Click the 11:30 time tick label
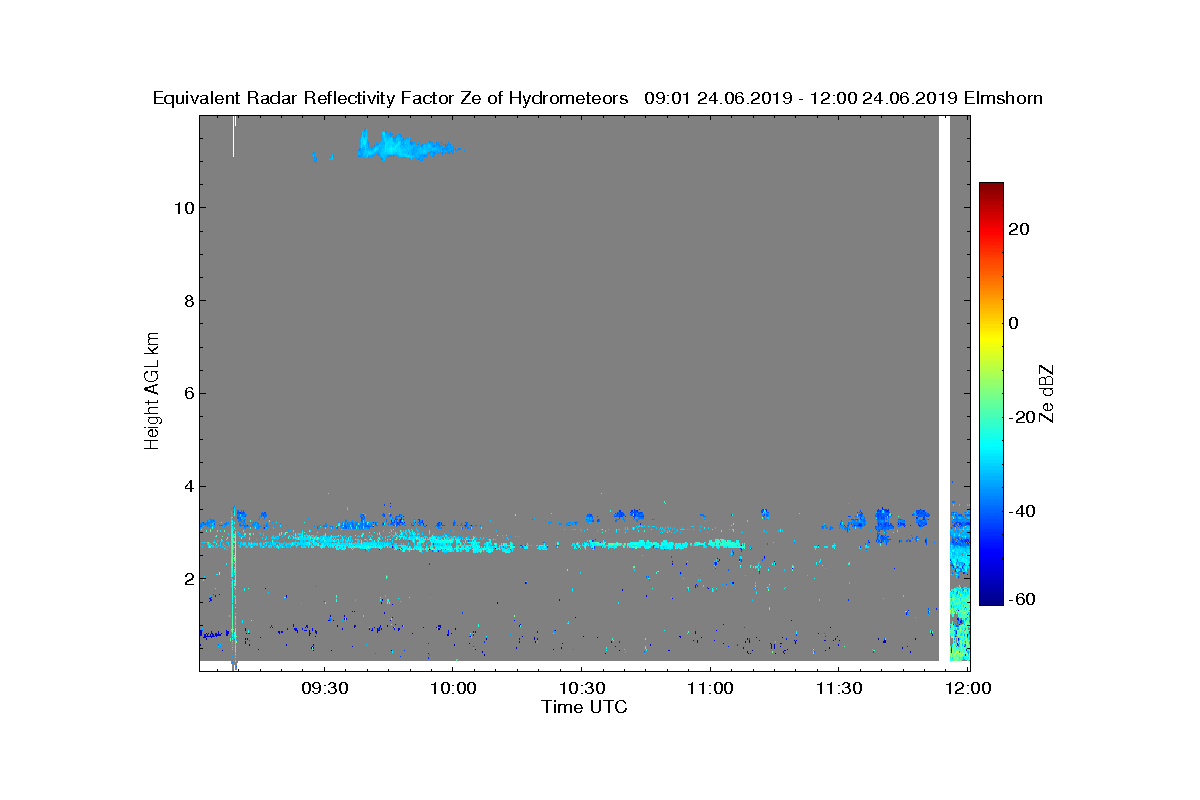The height and width of the screenshot is (800, 1200). 840,688
